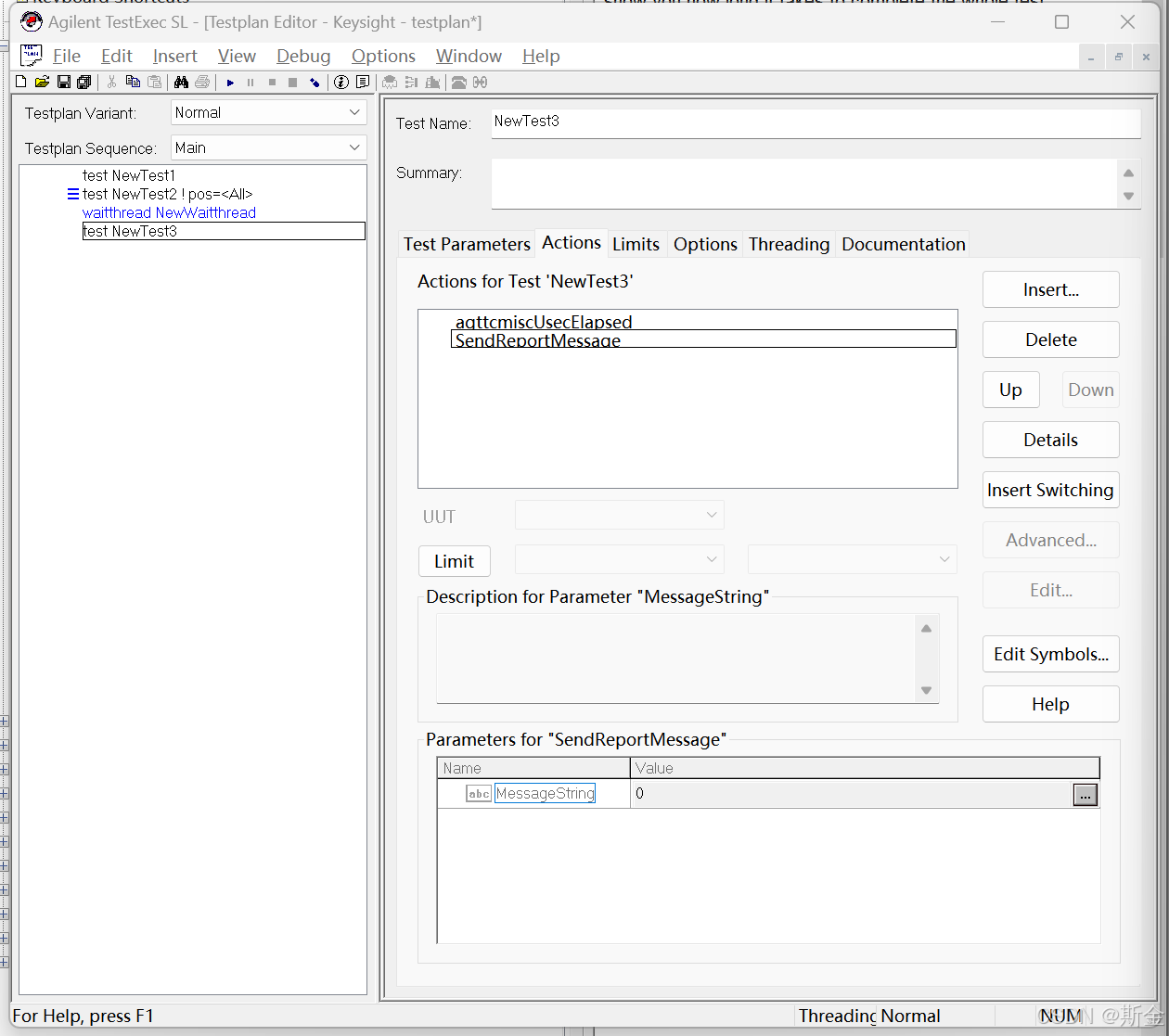Open the first dropdown beside Limit button
1169x1036 pixels.
pyautogui.click(x=620, y=559)
